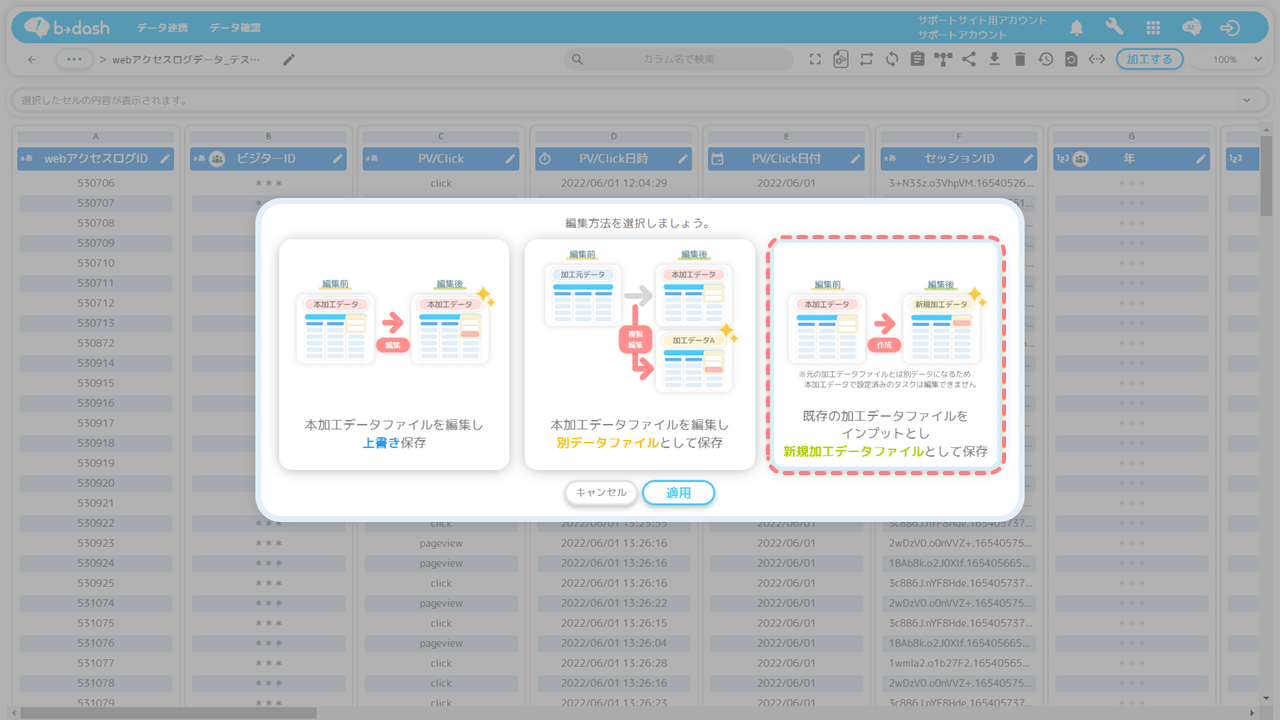The height and width of the screenshot is (720, 1280).
Task: Click the 適用 button
Action: (679, 492)
